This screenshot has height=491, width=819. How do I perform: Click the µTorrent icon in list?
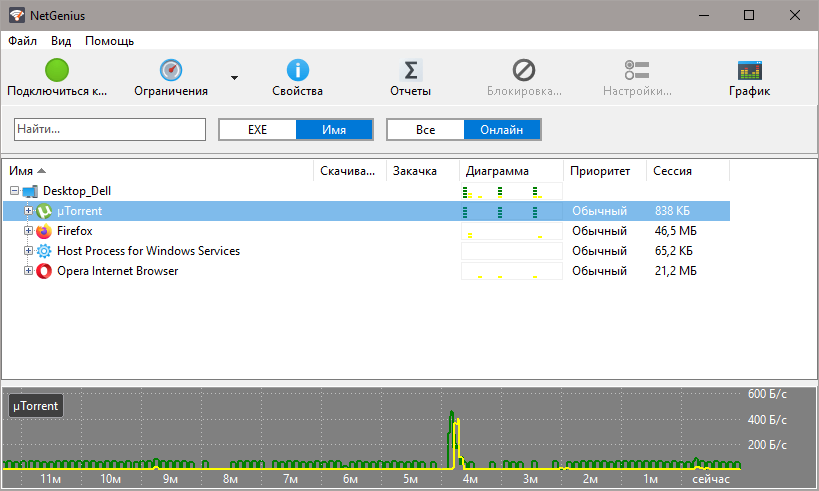coord(44,211)
